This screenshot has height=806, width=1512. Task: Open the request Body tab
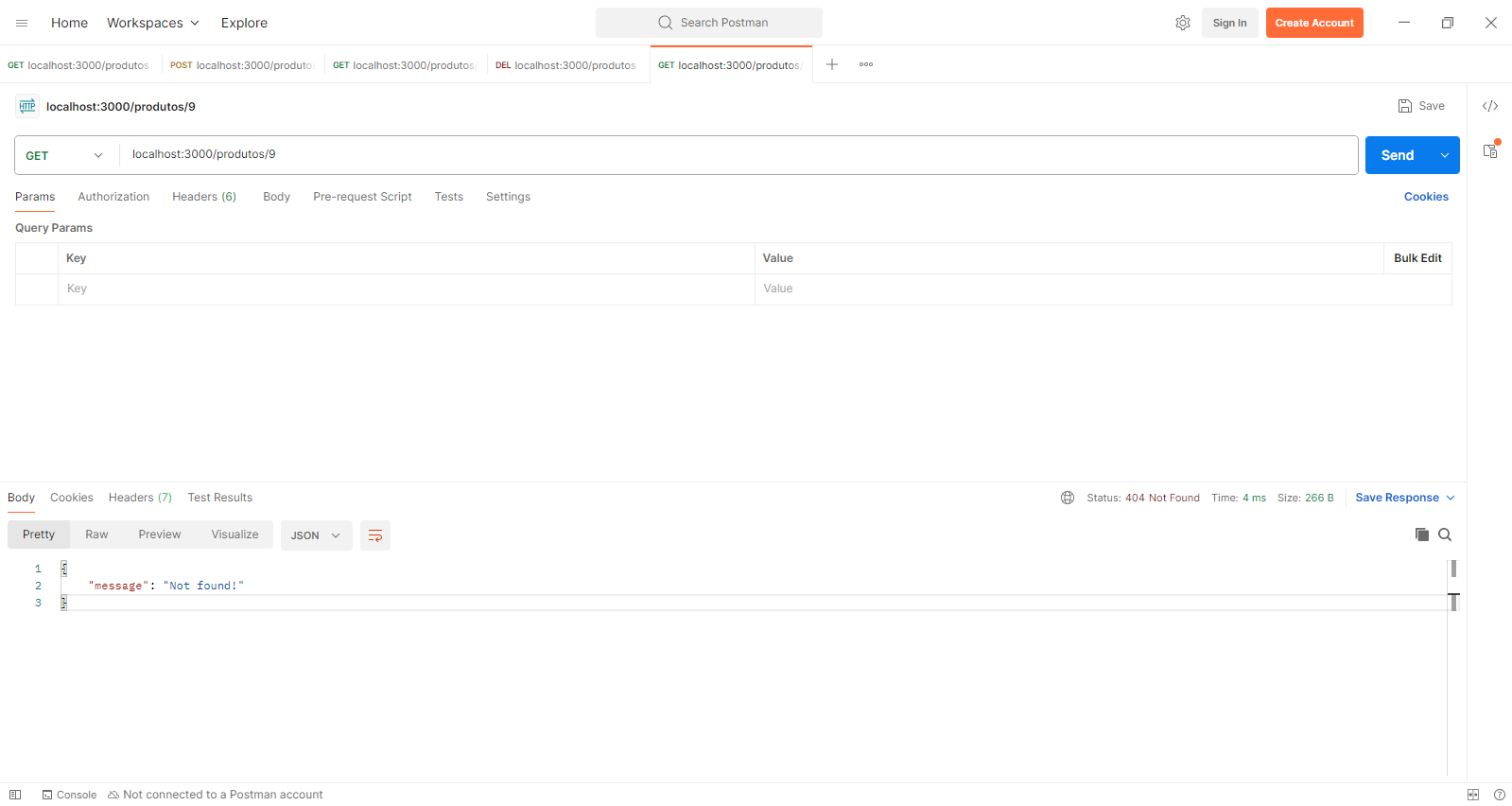(276, 197)
